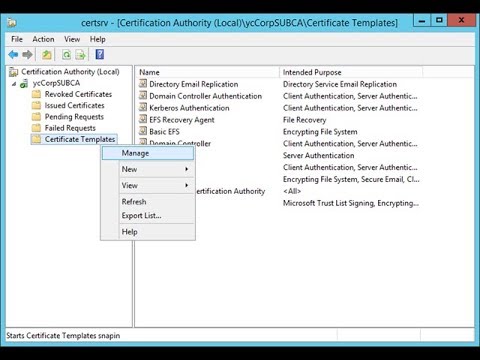Click the Failed Requests folder icon
480x360 pixels.
(x=36, y=128)
